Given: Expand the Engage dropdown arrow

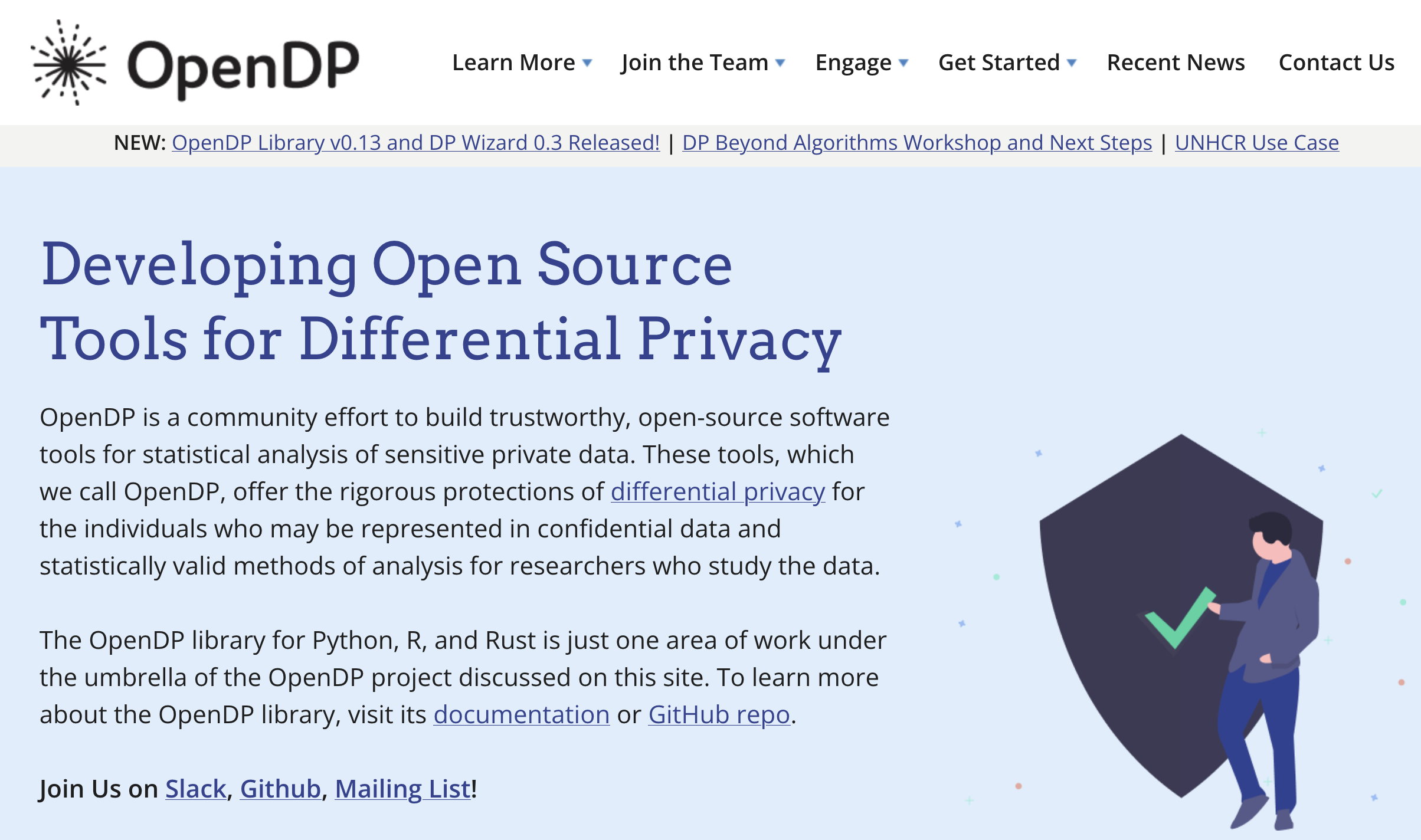Looking at the screenshot, I should tap(903, 63).
